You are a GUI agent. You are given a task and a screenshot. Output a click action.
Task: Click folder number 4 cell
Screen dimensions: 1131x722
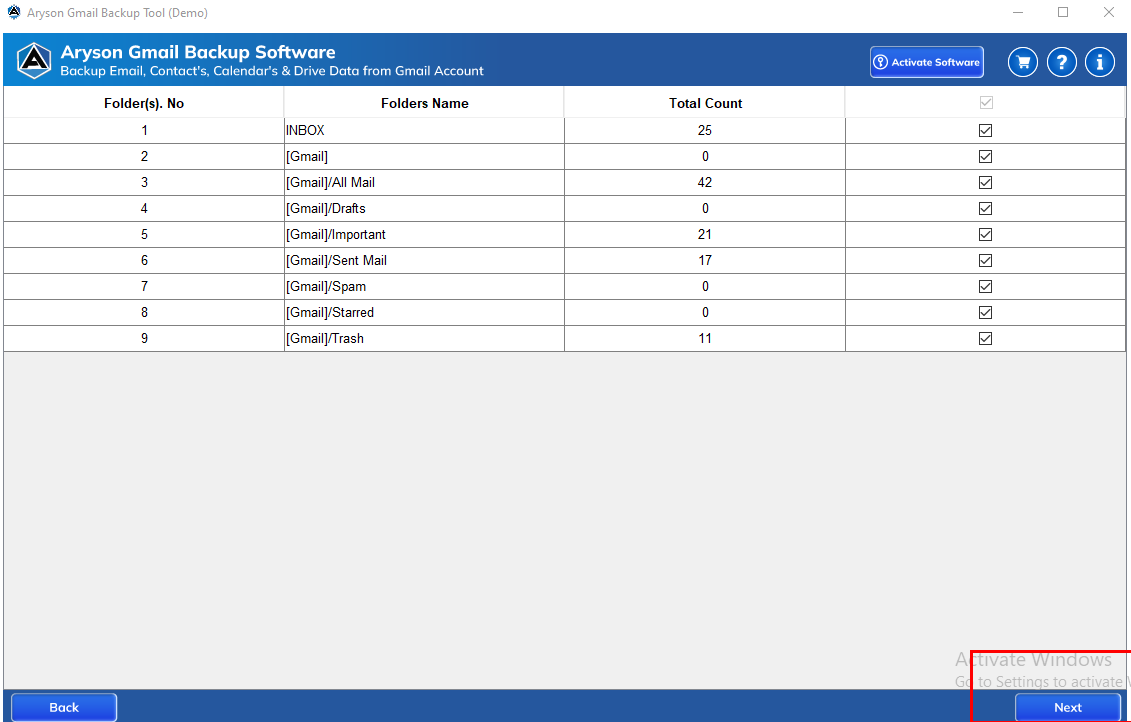coord(144,208)
